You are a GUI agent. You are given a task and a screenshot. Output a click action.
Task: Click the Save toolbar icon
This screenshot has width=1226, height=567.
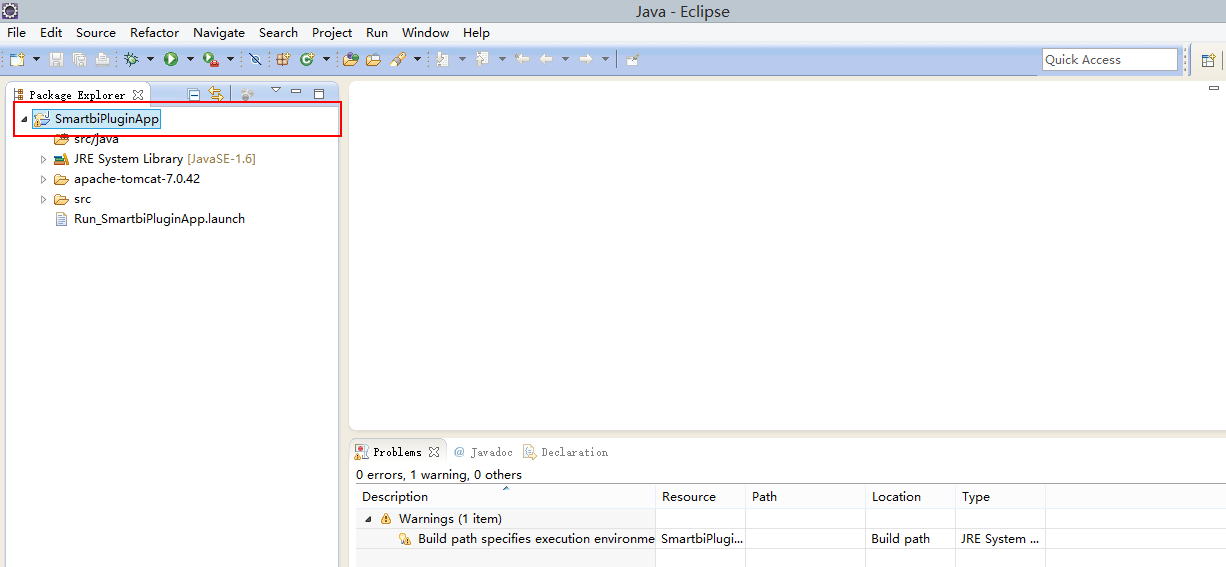[56, 60]
